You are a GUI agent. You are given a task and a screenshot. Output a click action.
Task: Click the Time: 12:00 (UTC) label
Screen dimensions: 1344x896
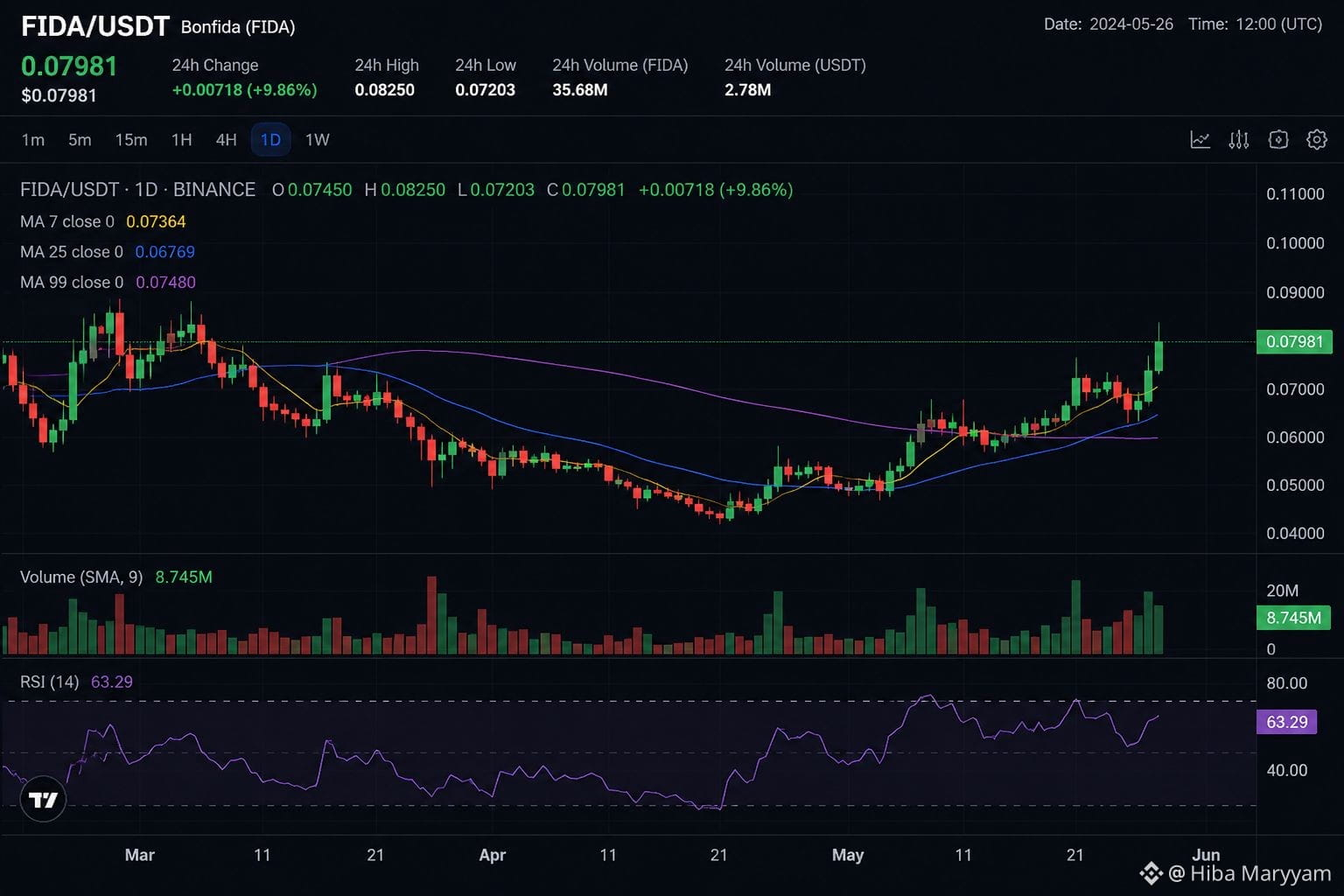pyautogui.click(x=1255, y=24)
